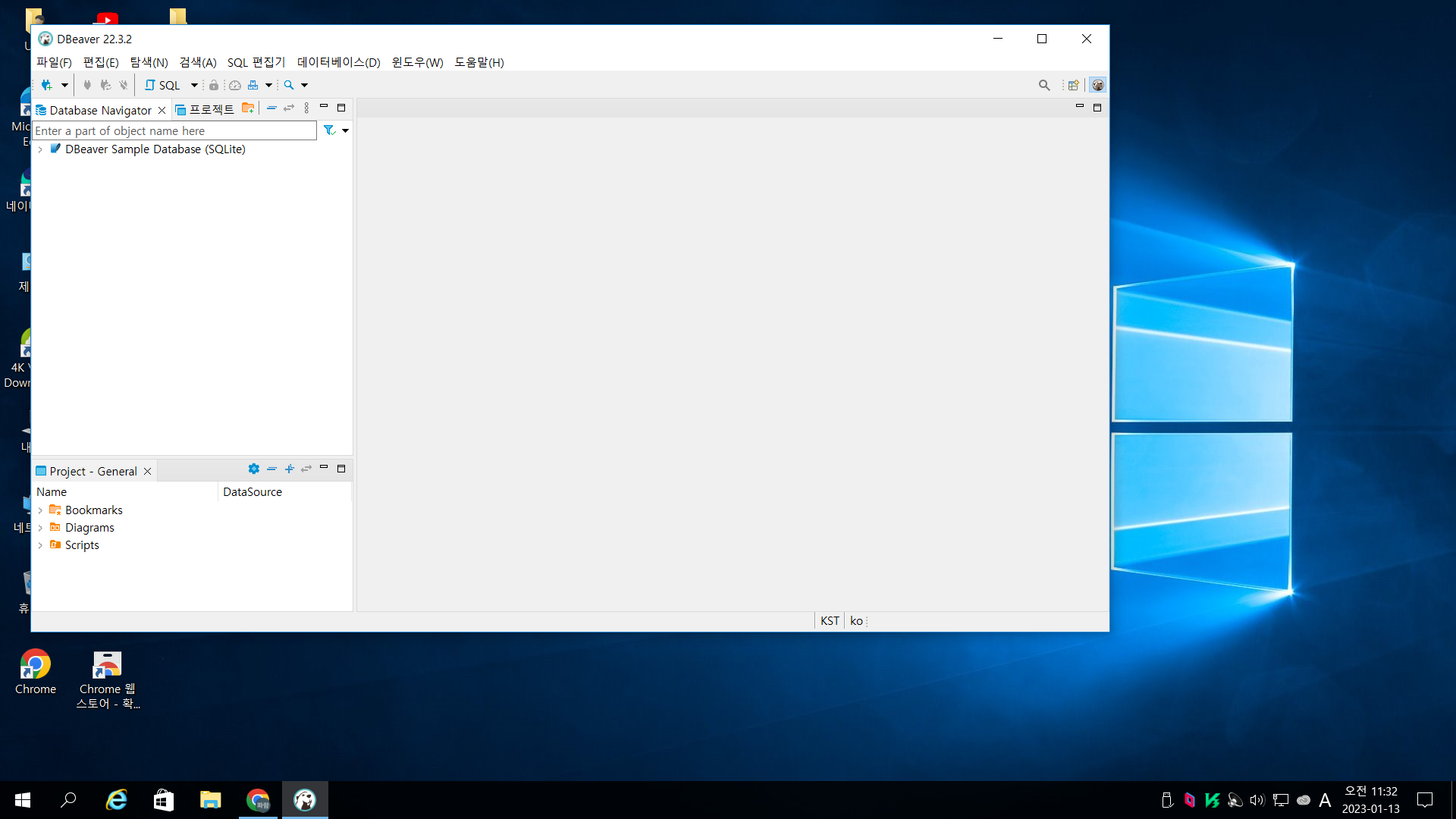
Task: Open the New Connection dropdown arrow
Action: (64, 85)
